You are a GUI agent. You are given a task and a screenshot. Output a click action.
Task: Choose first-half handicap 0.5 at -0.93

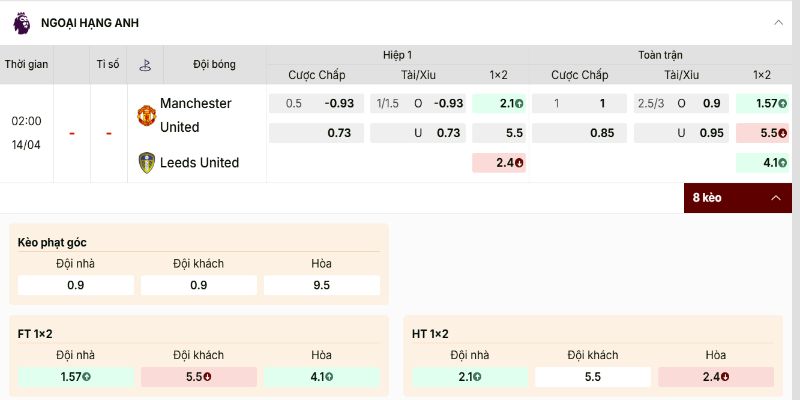click(x=316, y=103)
